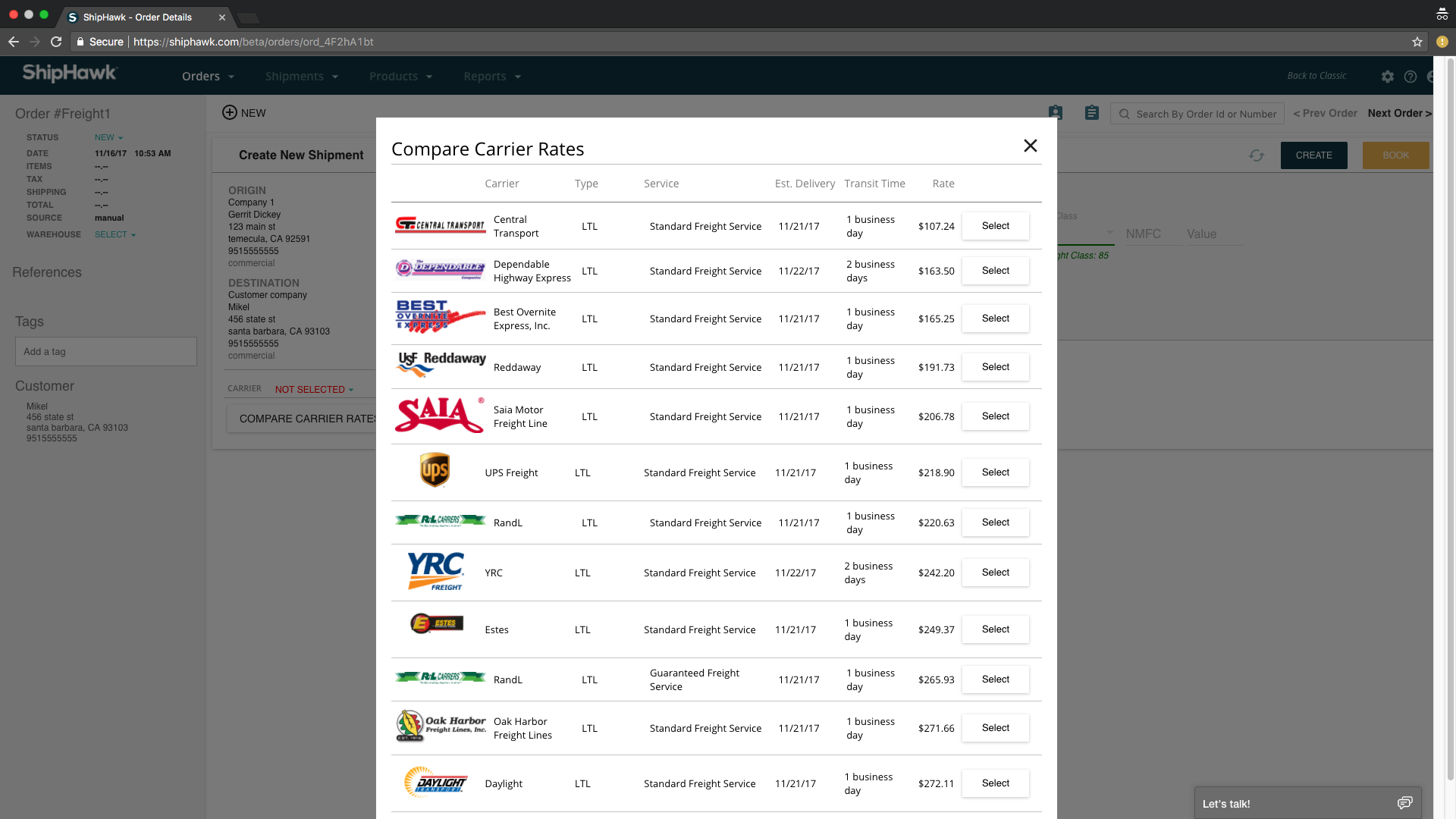Click the bookmark star in the address bar
This screenshot has height=819, width=1456.
click(x=1417, y=42)
